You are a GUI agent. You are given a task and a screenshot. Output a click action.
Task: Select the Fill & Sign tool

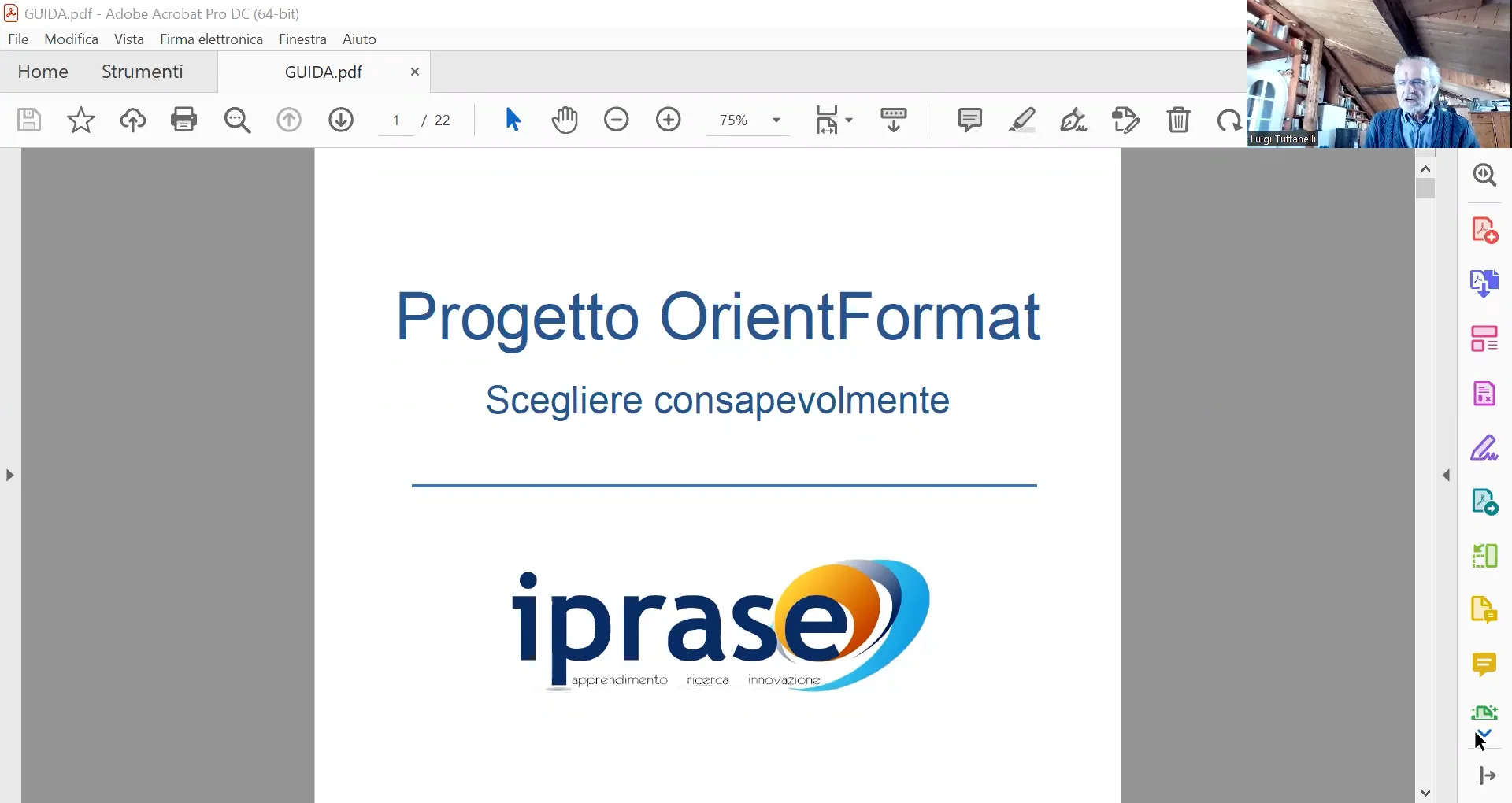coord(1485,447)
